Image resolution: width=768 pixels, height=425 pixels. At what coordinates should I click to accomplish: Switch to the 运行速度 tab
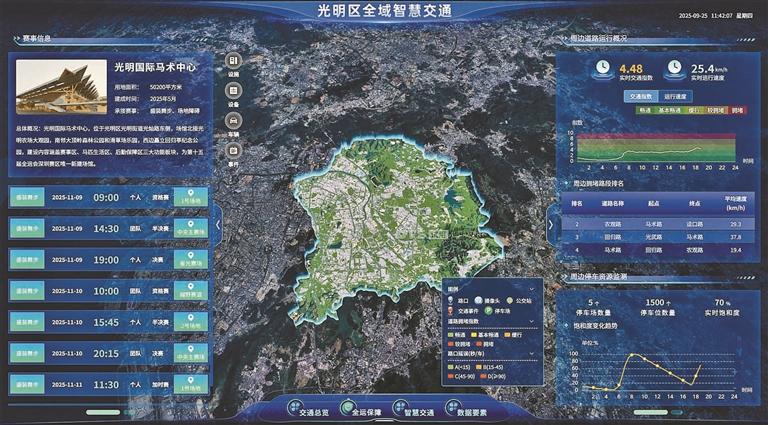(x=675, y=96)
